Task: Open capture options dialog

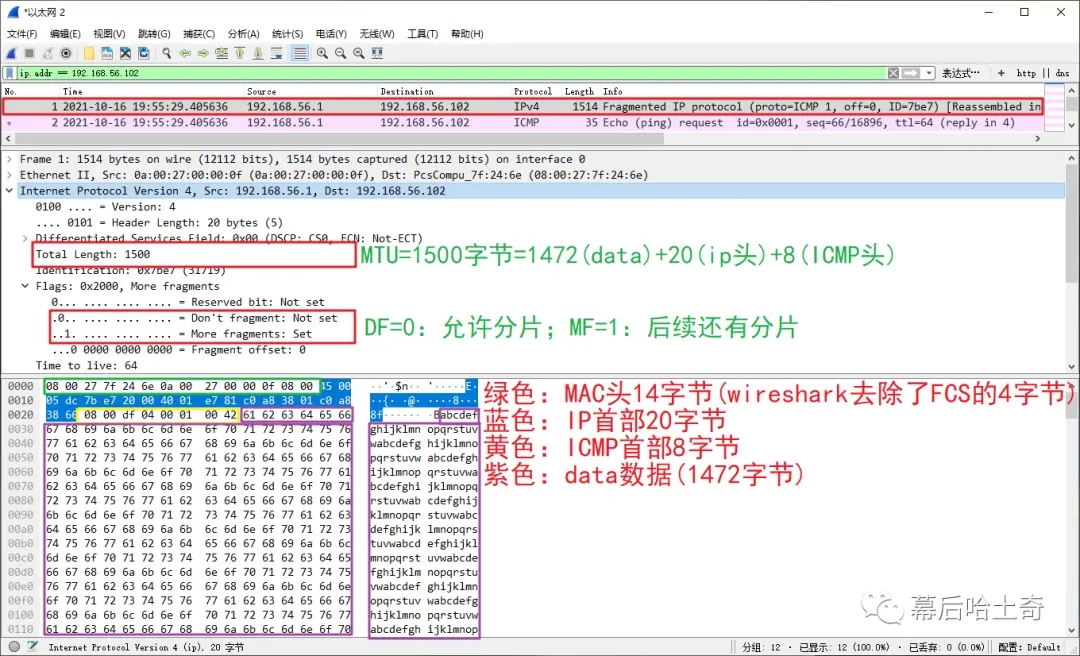Action: click(x=66, y=53)
